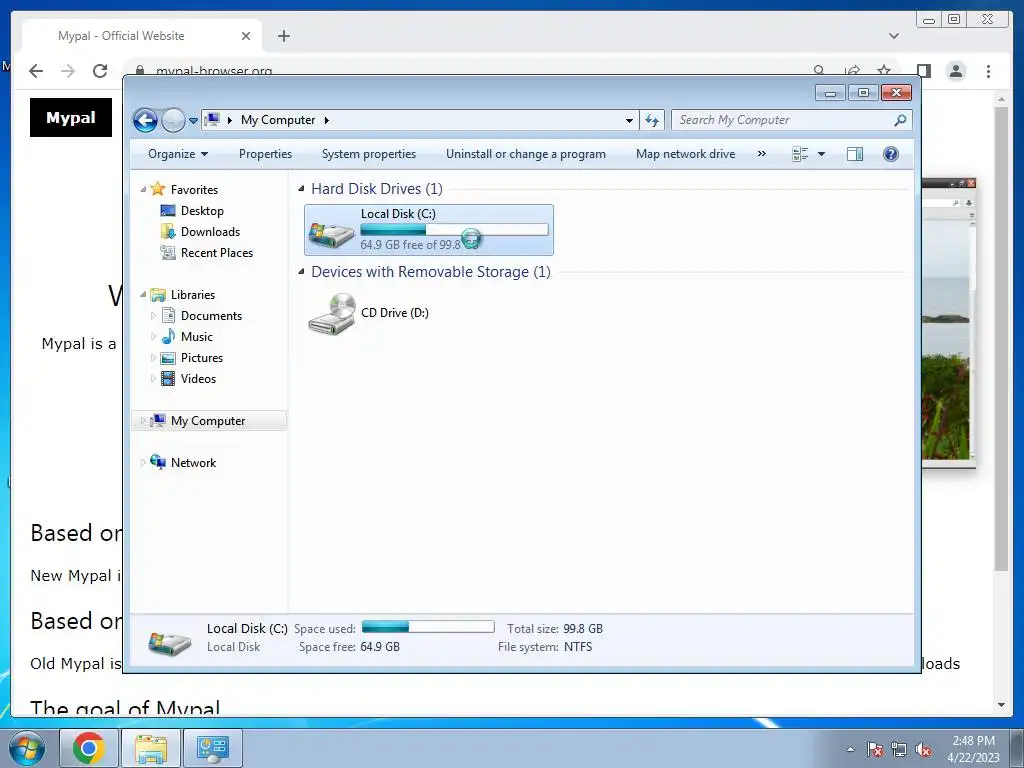Click Chrome page vertical scrollbar
This screenshot has height=768, width=1024.
pyautogui.click(x=1001, y=338)
